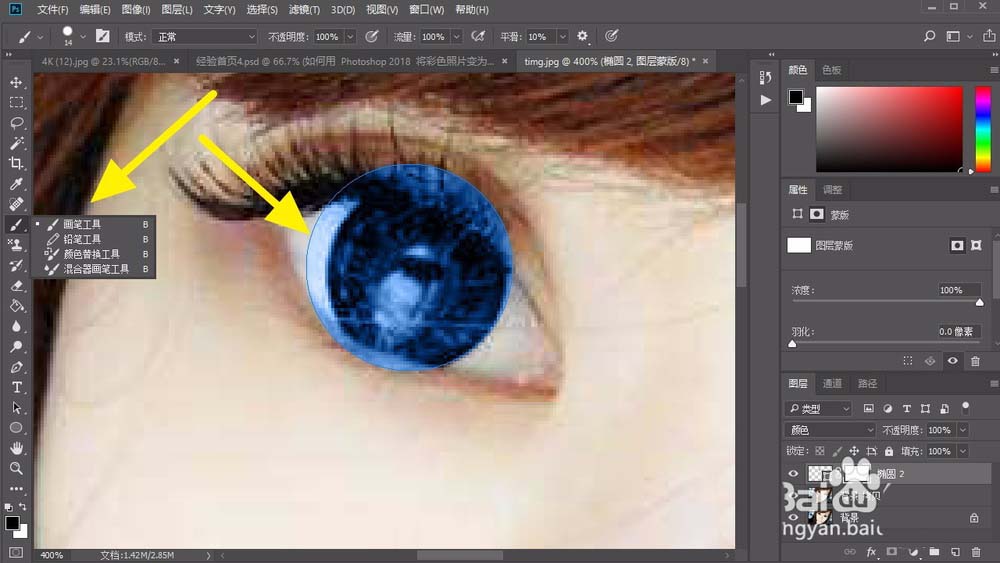1000x563 pixels.
Task: Select the Hand tool
Action: click(x=16, y=448)
